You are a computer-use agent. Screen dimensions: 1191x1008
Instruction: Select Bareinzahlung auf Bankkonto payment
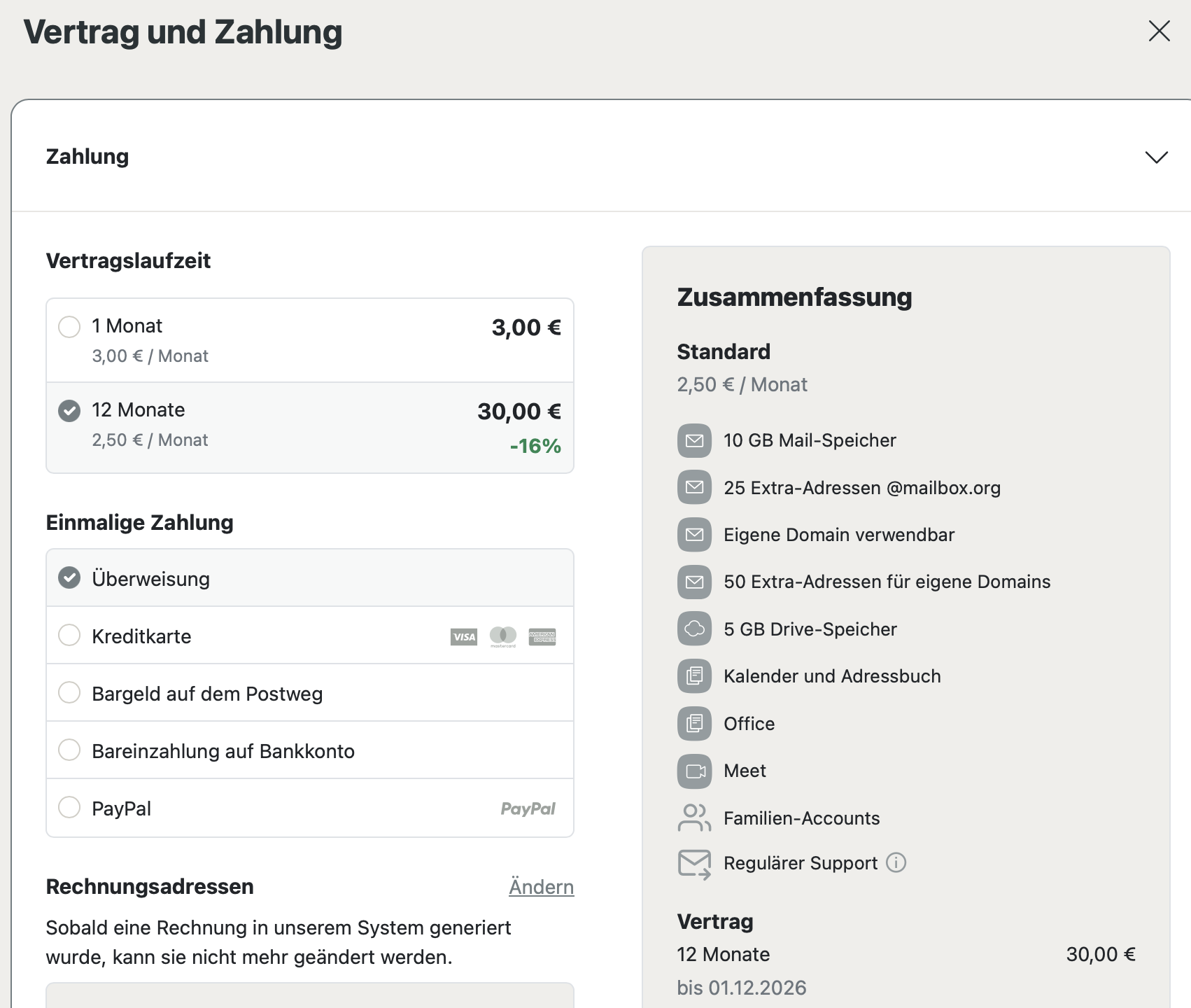[69, 750]
